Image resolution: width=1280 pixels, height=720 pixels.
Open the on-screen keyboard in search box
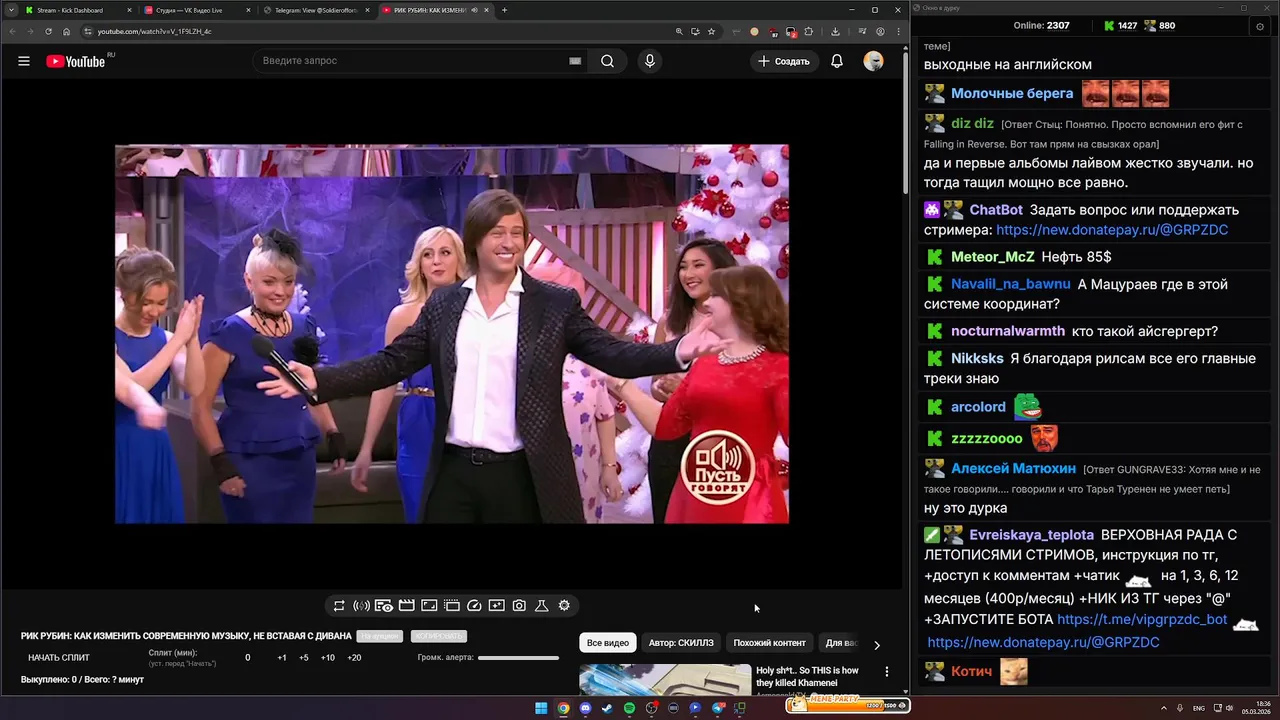[575, 61]
